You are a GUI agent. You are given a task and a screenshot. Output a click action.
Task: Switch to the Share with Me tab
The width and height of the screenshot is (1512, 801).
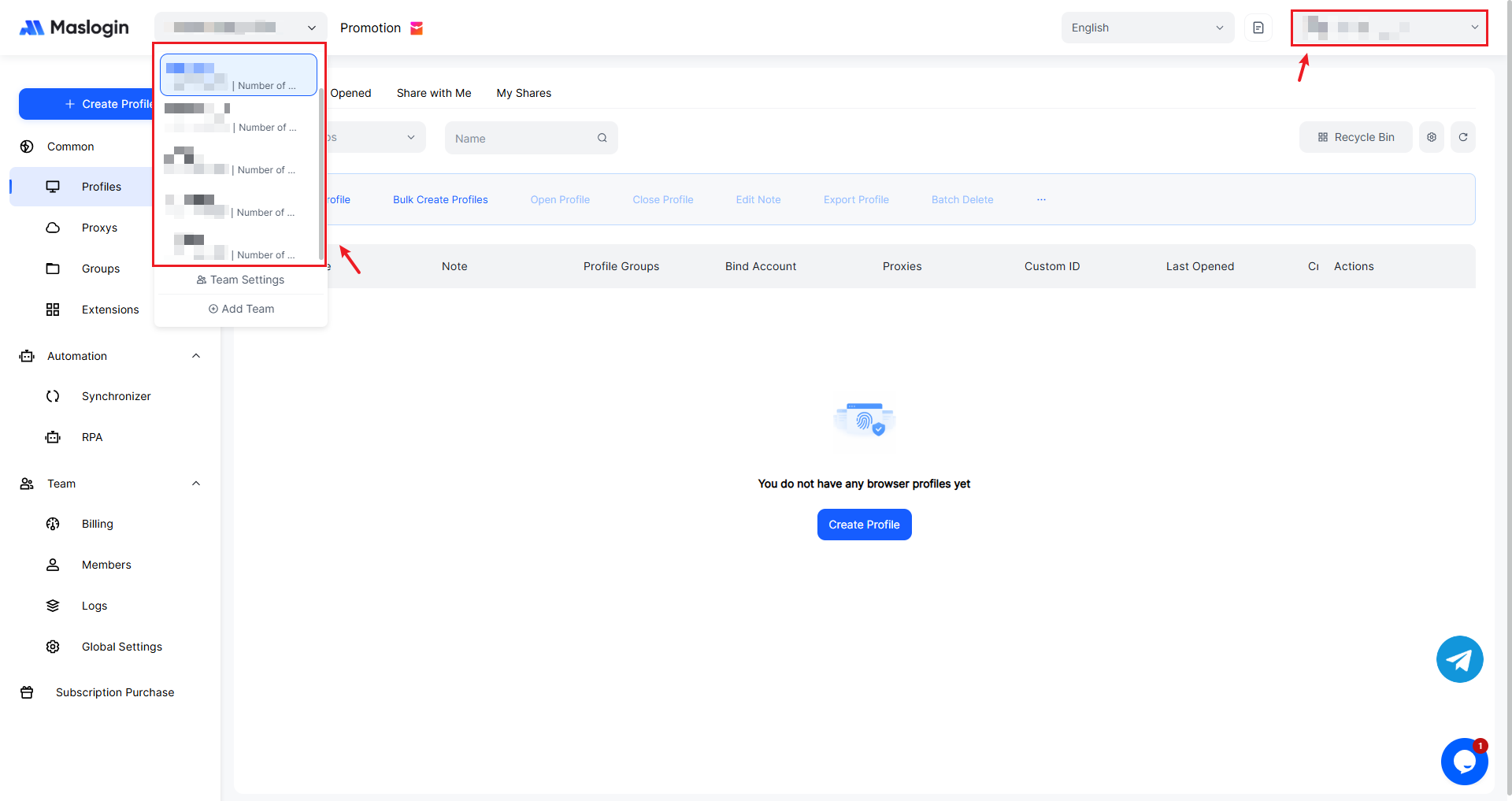[x=434, y=93]
